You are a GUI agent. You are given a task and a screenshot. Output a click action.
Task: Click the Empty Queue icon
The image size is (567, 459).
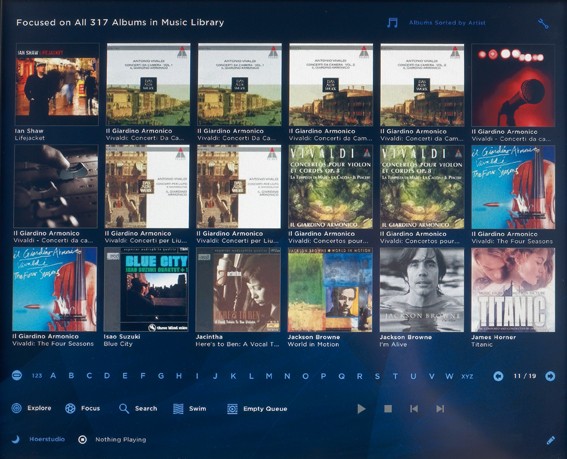pyautogui.click(x=232, y=409)
